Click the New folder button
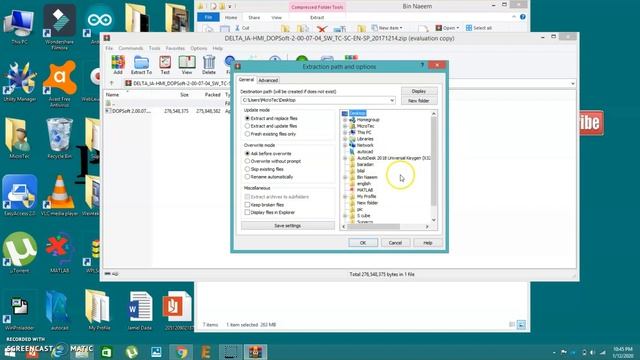This screenshot has height=360, width=640. pyautogui.click(x=419, y=100)
